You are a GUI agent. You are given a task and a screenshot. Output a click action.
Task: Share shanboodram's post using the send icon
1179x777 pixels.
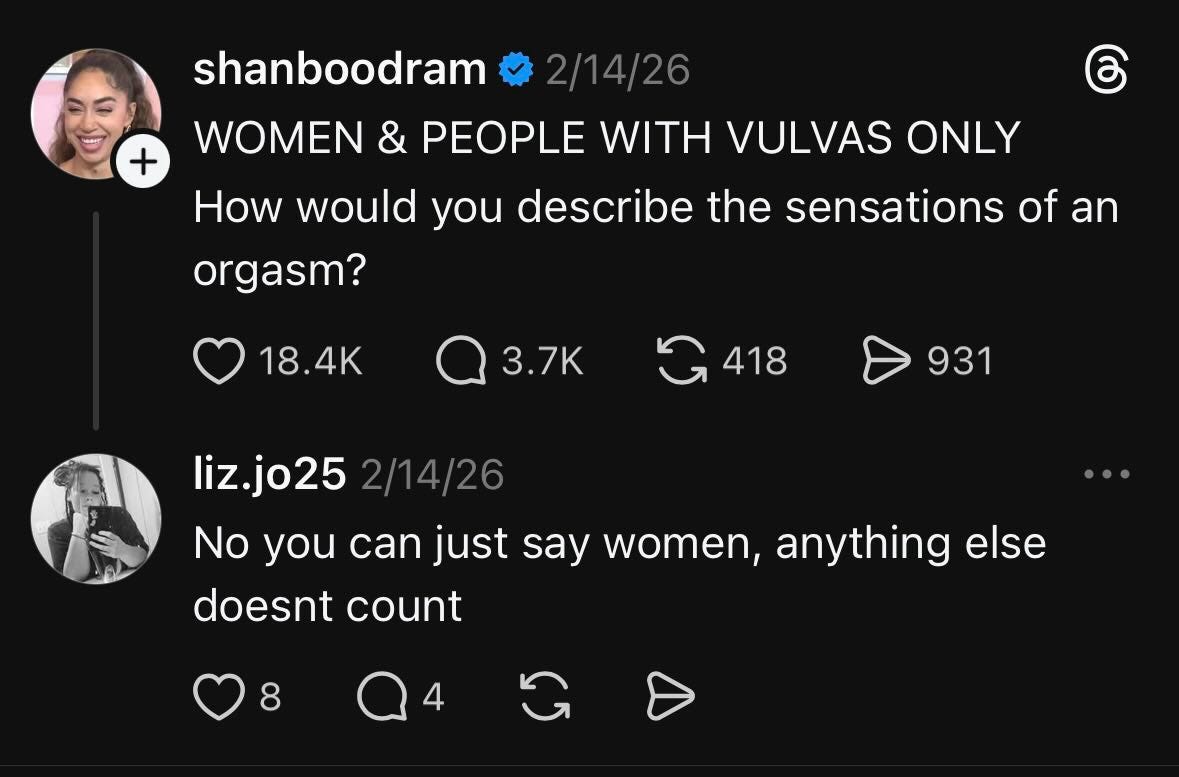(889, 362)
